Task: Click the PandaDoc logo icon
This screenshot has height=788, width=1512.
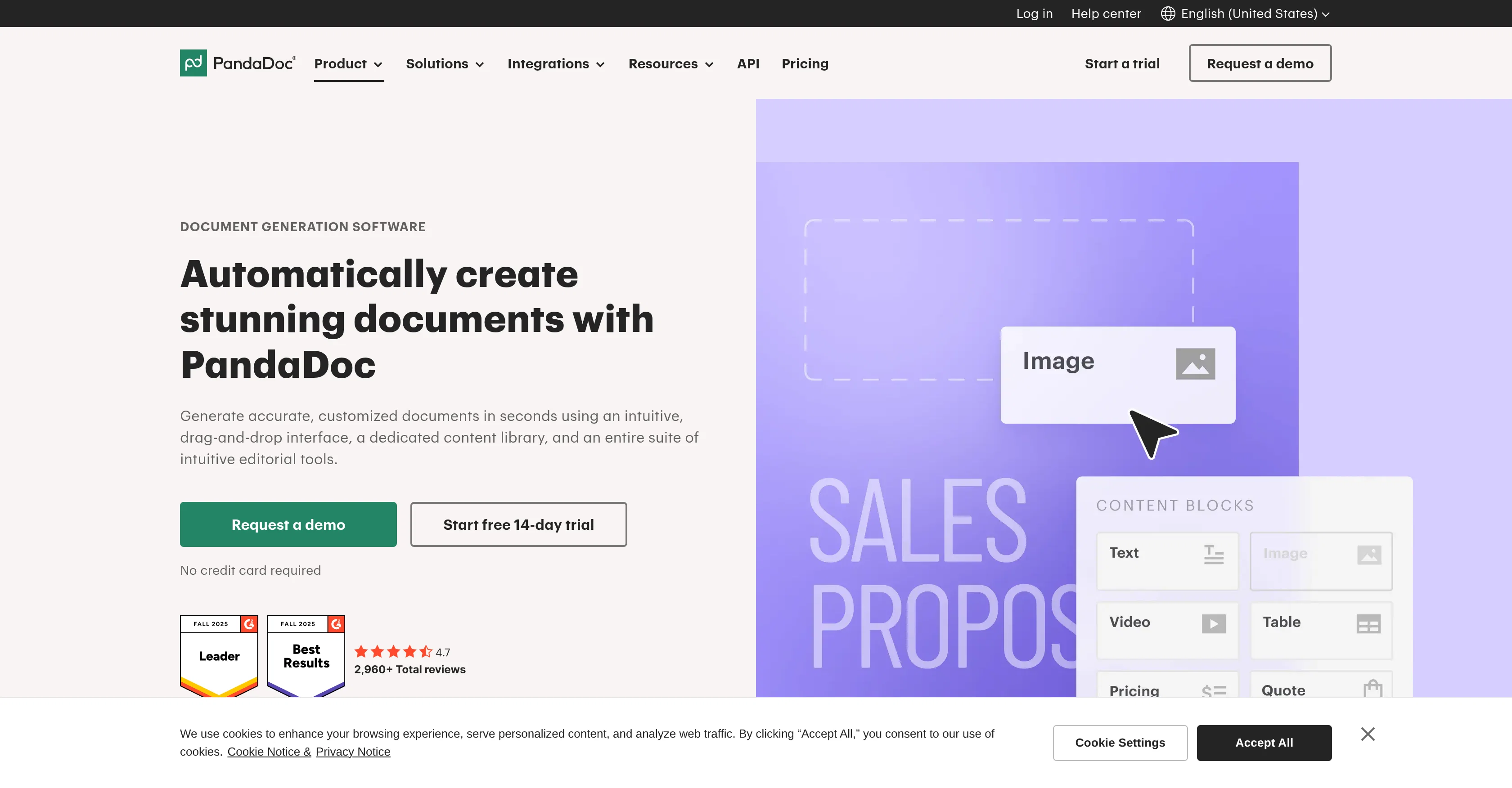Action: (x=193, y=63)
